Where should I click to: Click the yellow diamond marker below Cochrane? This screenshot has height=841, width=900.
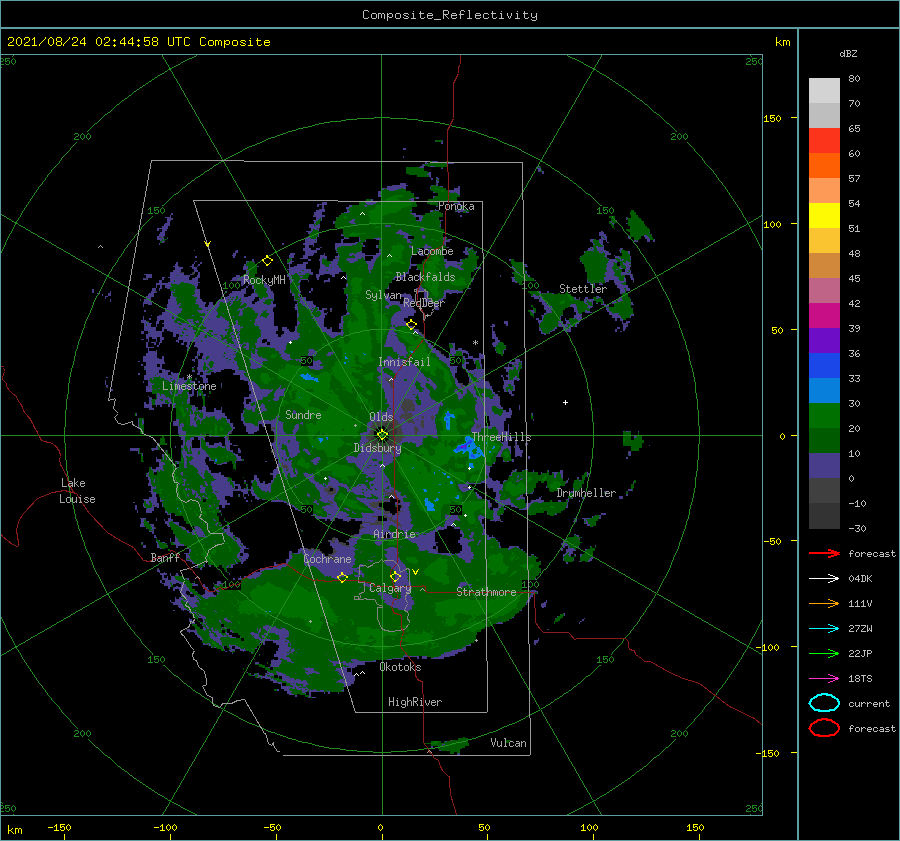tap(342, 577)
